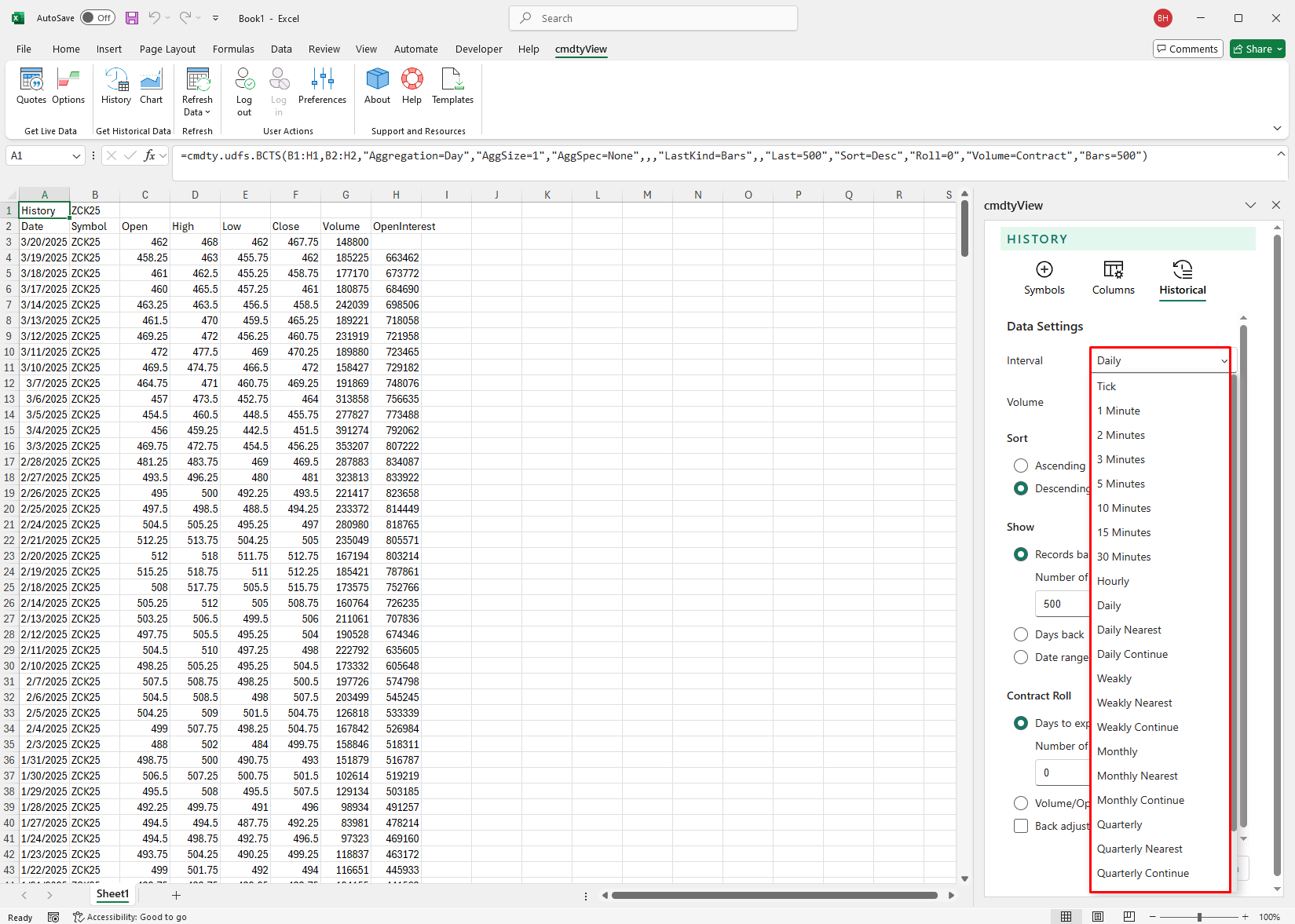
Task: Click the Search box in title bar
Action: click(653, 18)
